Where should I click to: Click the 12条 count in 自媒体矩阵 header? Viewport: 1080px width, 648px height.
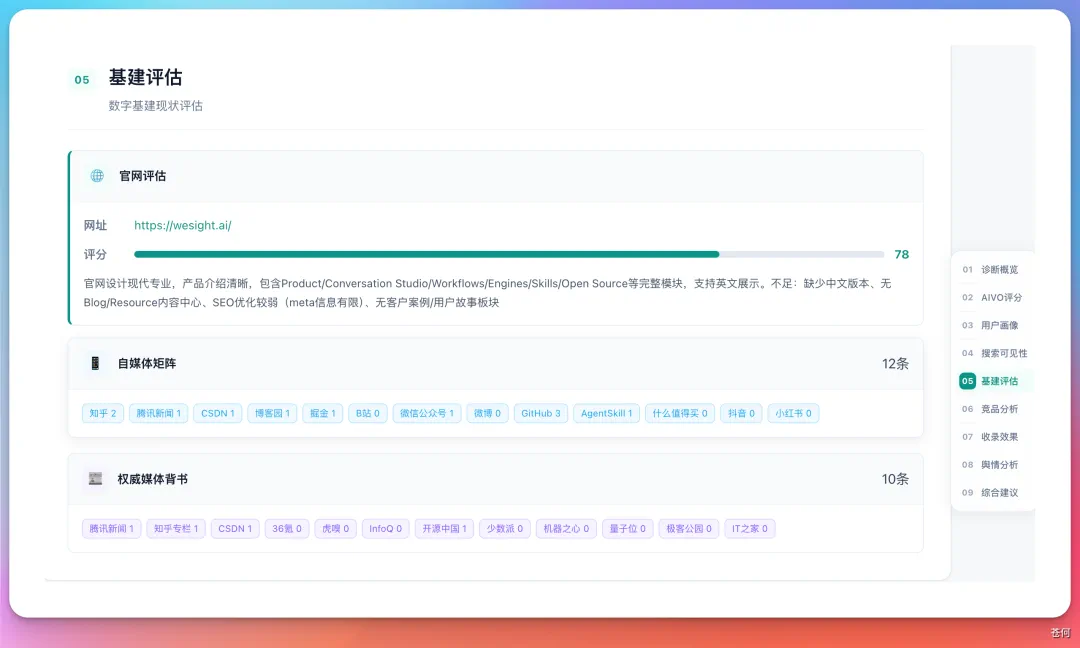tap(895, 364)
